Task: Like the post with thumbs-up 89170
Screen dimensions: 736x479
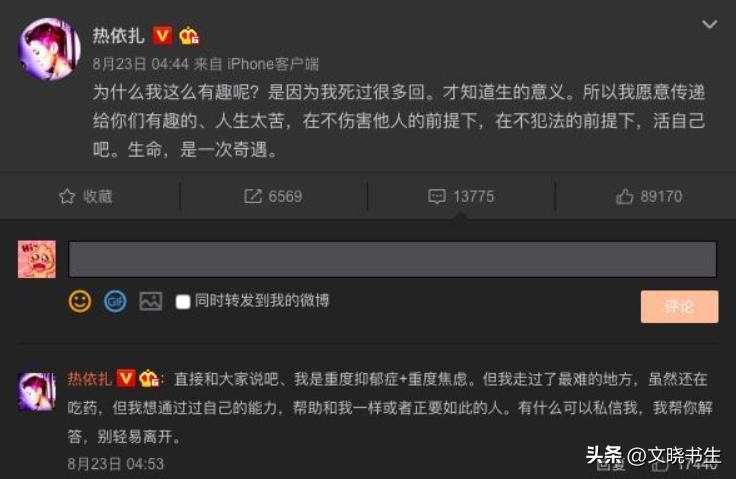Action: pyautogui.click(x=649, y=196)
